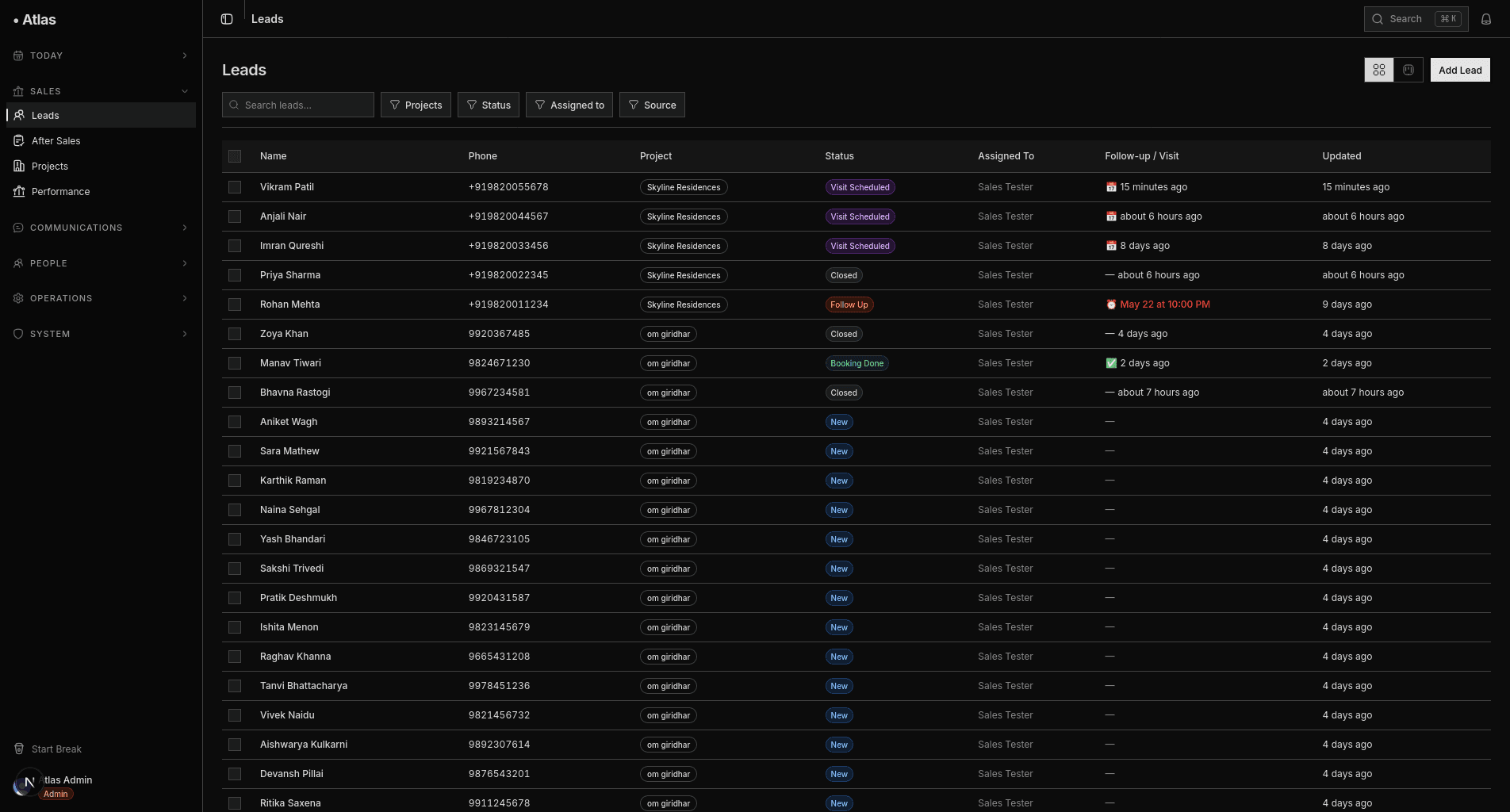Click Manav Tiwari's Booking Done badge

tap(857, 363)
